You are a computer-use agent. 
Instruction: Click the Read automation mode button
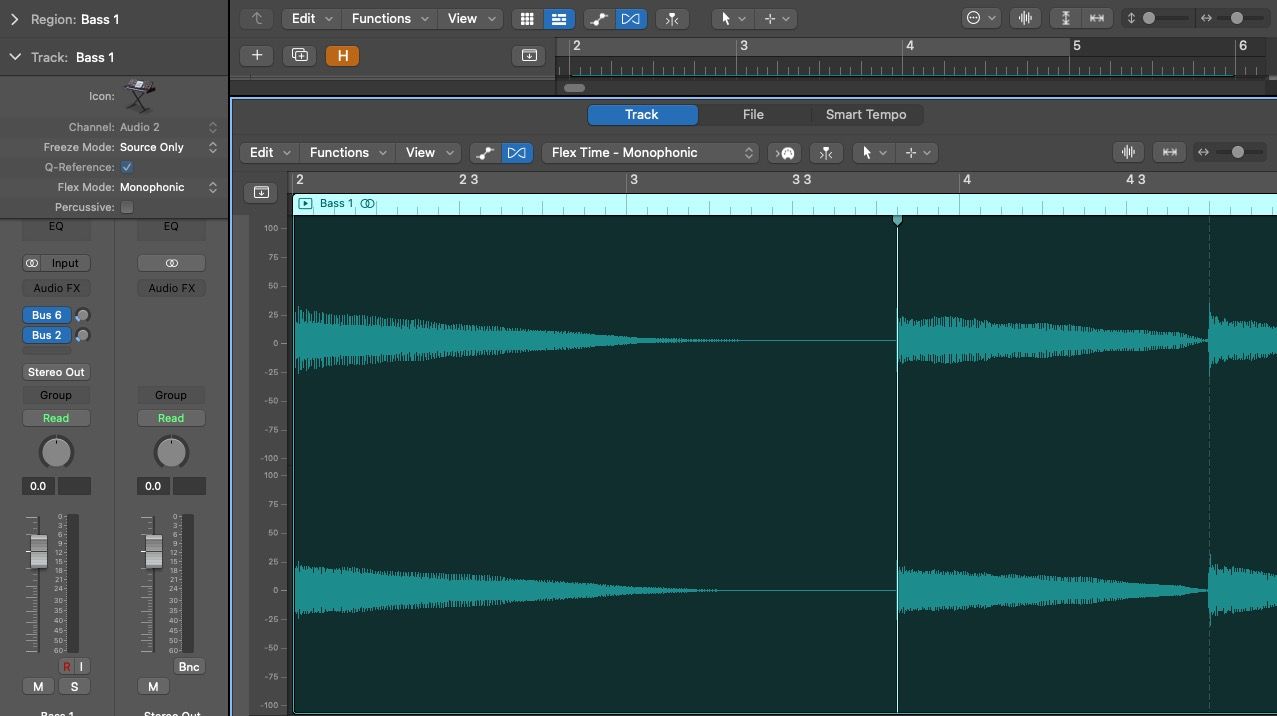[x=56, y=417]
